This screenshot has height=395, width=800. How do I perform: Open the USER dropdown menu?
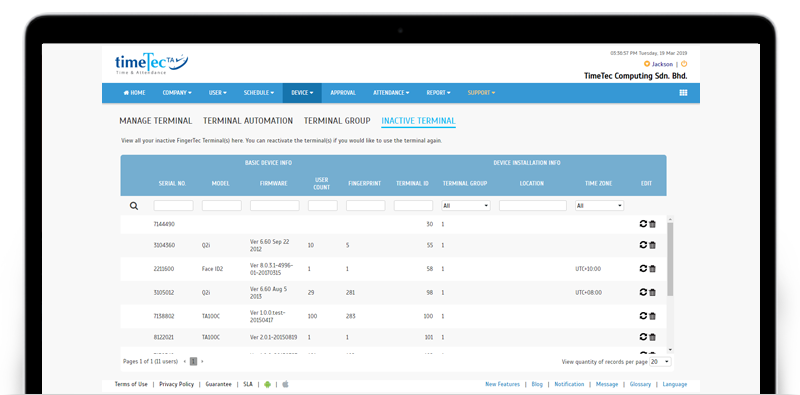pos(217,93)
